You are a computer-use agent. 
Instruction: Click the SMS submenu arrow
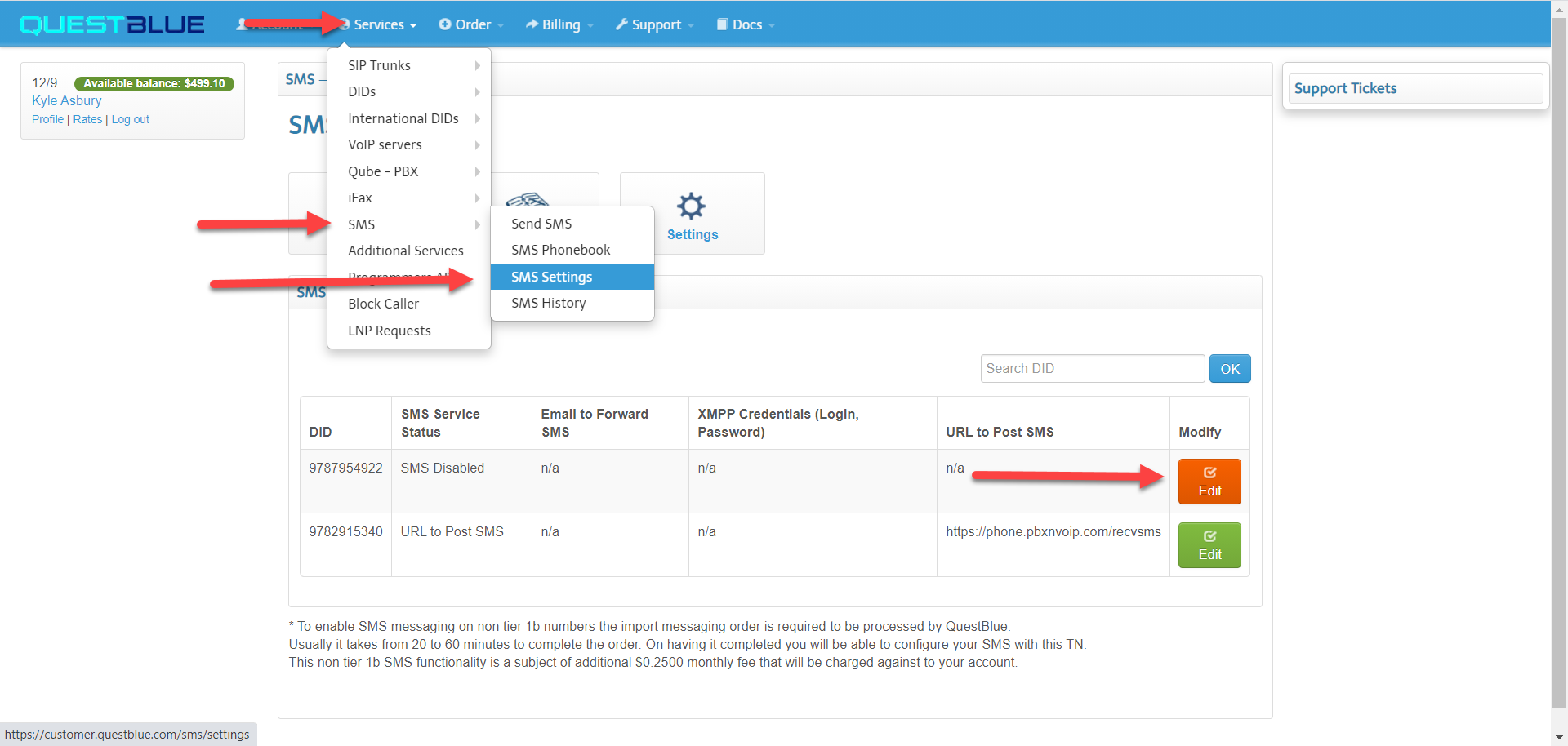(x=478, y=224)
